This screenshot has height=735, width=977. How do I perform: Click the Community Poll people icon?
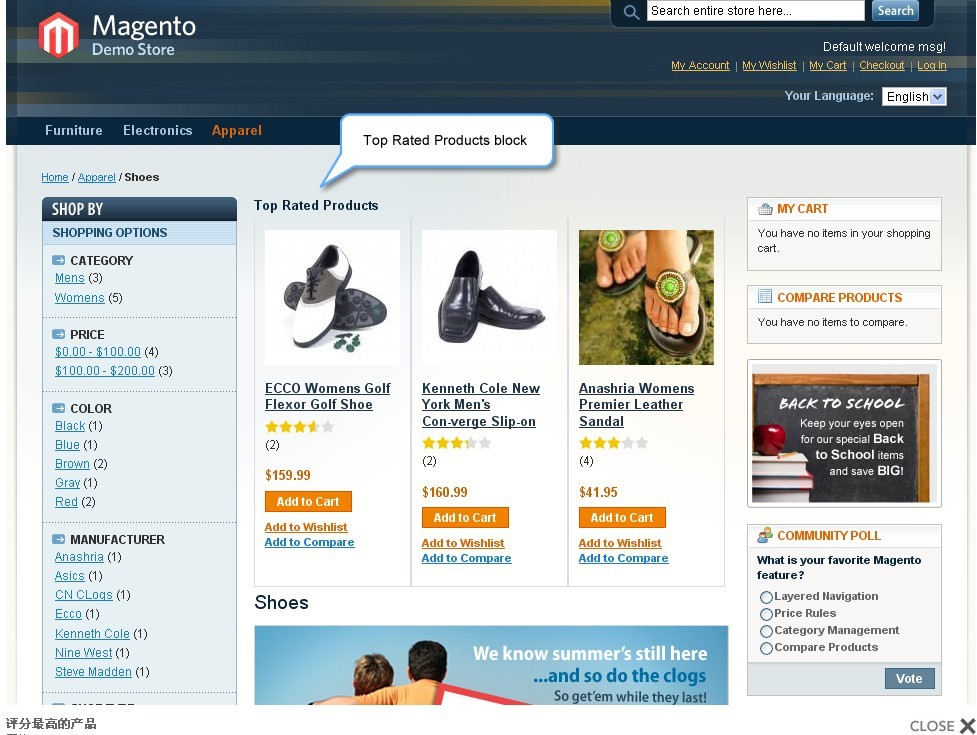click(x=765, y=535)
